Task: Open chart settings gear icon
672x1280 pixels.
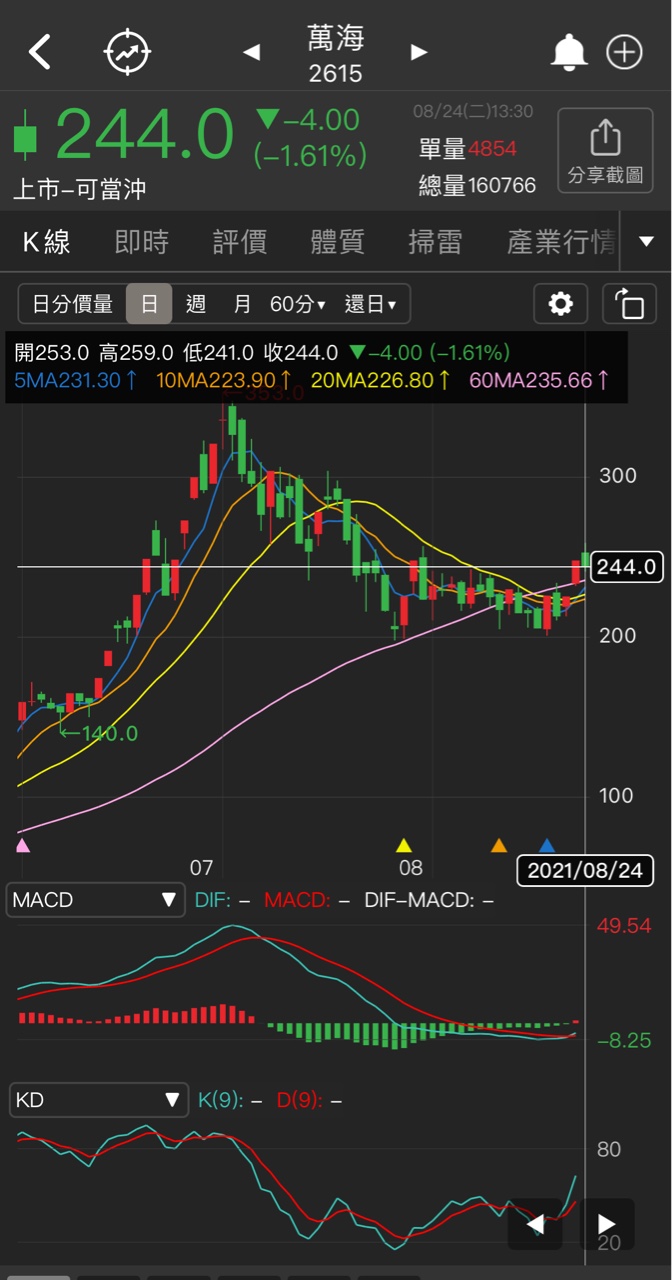Action: tap(561, 304)
